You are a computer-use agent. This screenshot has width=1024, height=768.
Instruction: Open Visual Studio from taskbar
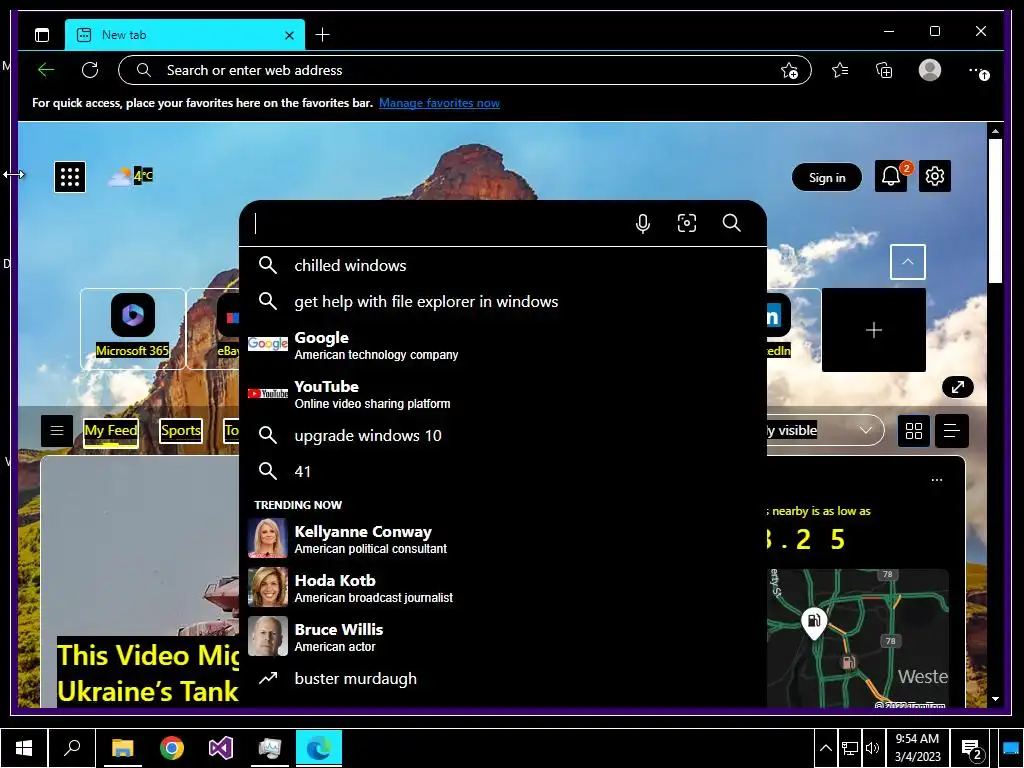coord(221,748)
